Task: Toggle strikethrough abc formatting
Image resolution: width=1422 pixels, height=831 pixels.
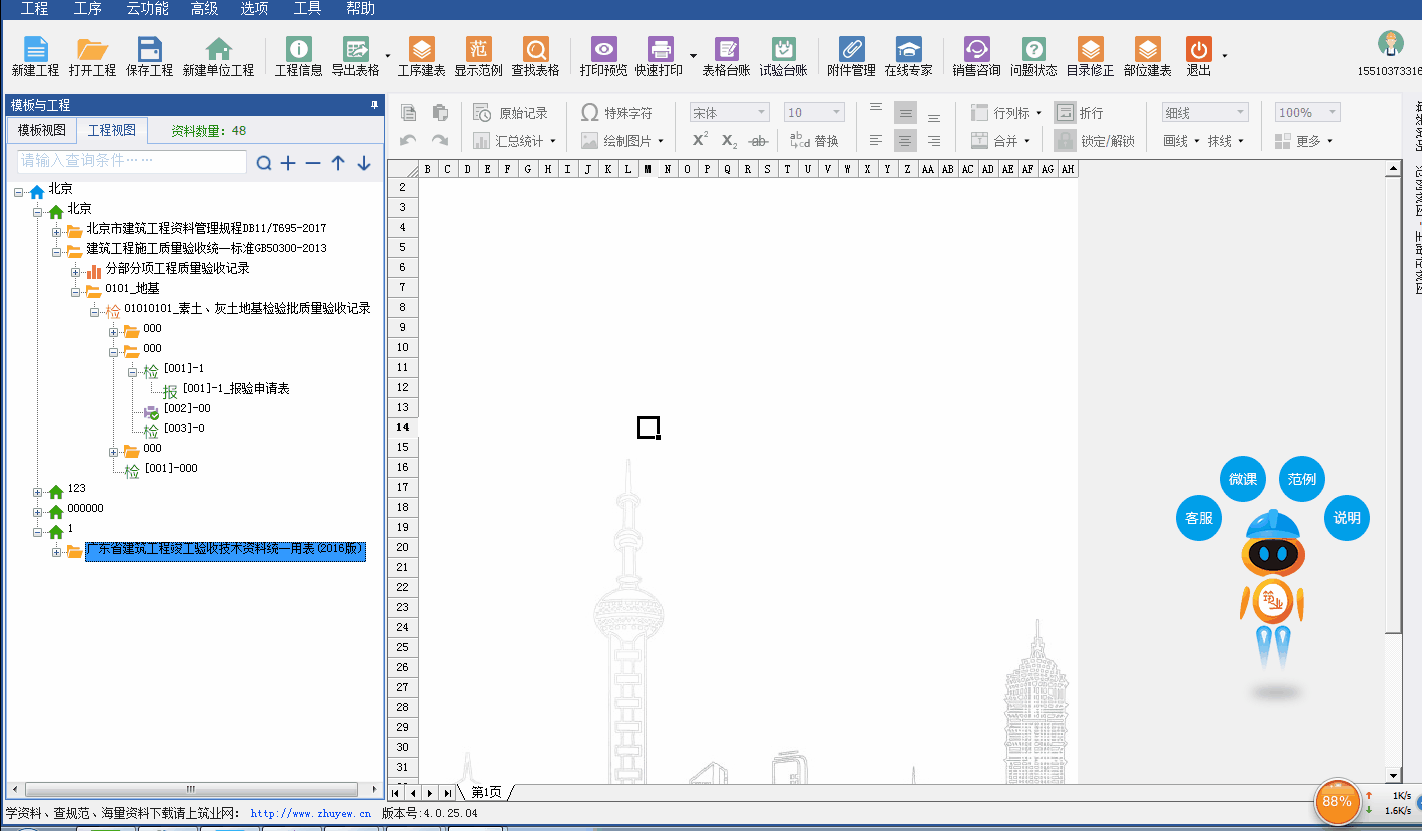Action: pyautogui.click(x=759, y=141)
